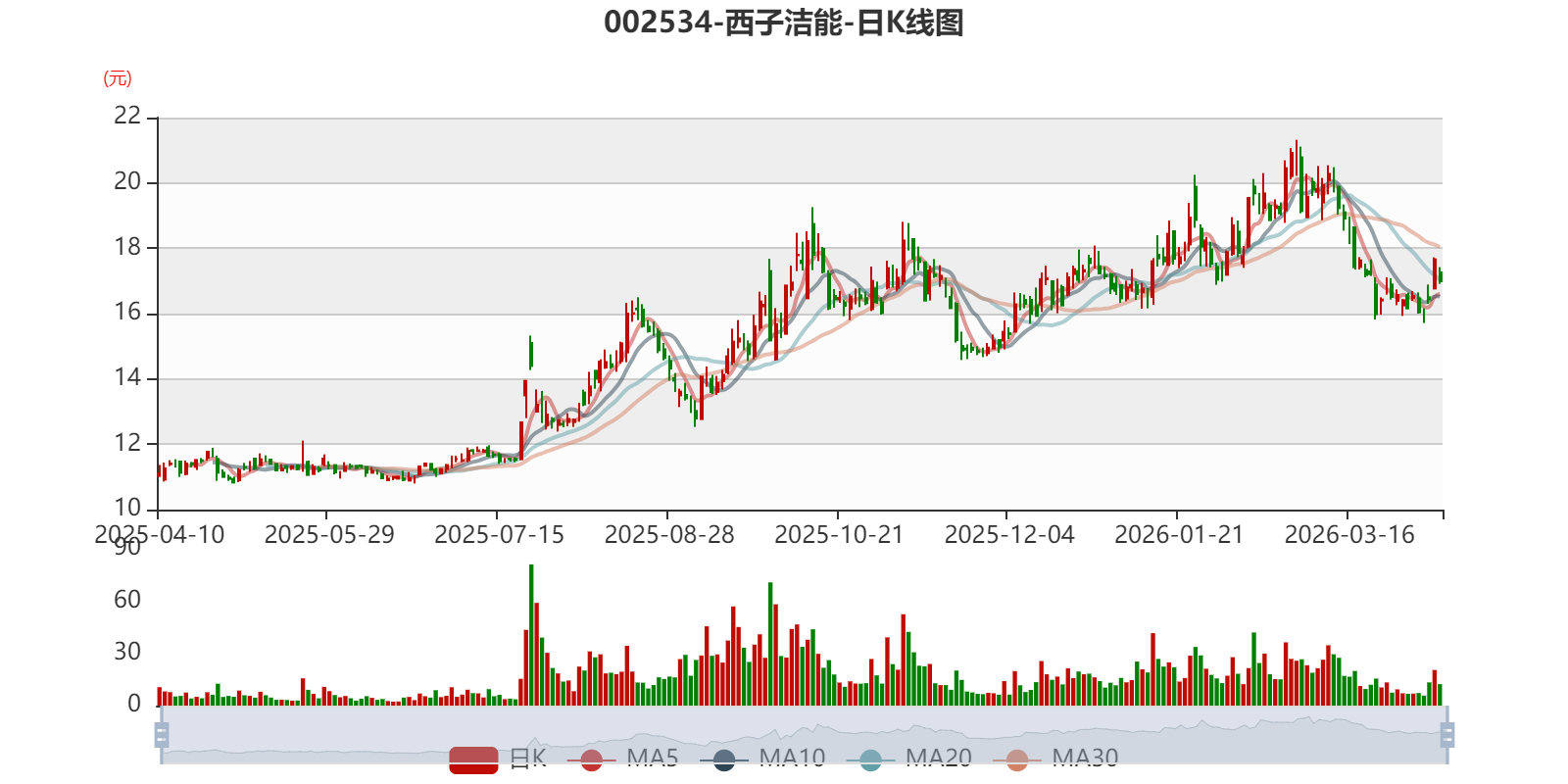Click the 2025-10-21 date label
This screenshot has width=1568, height=784.
839,535
